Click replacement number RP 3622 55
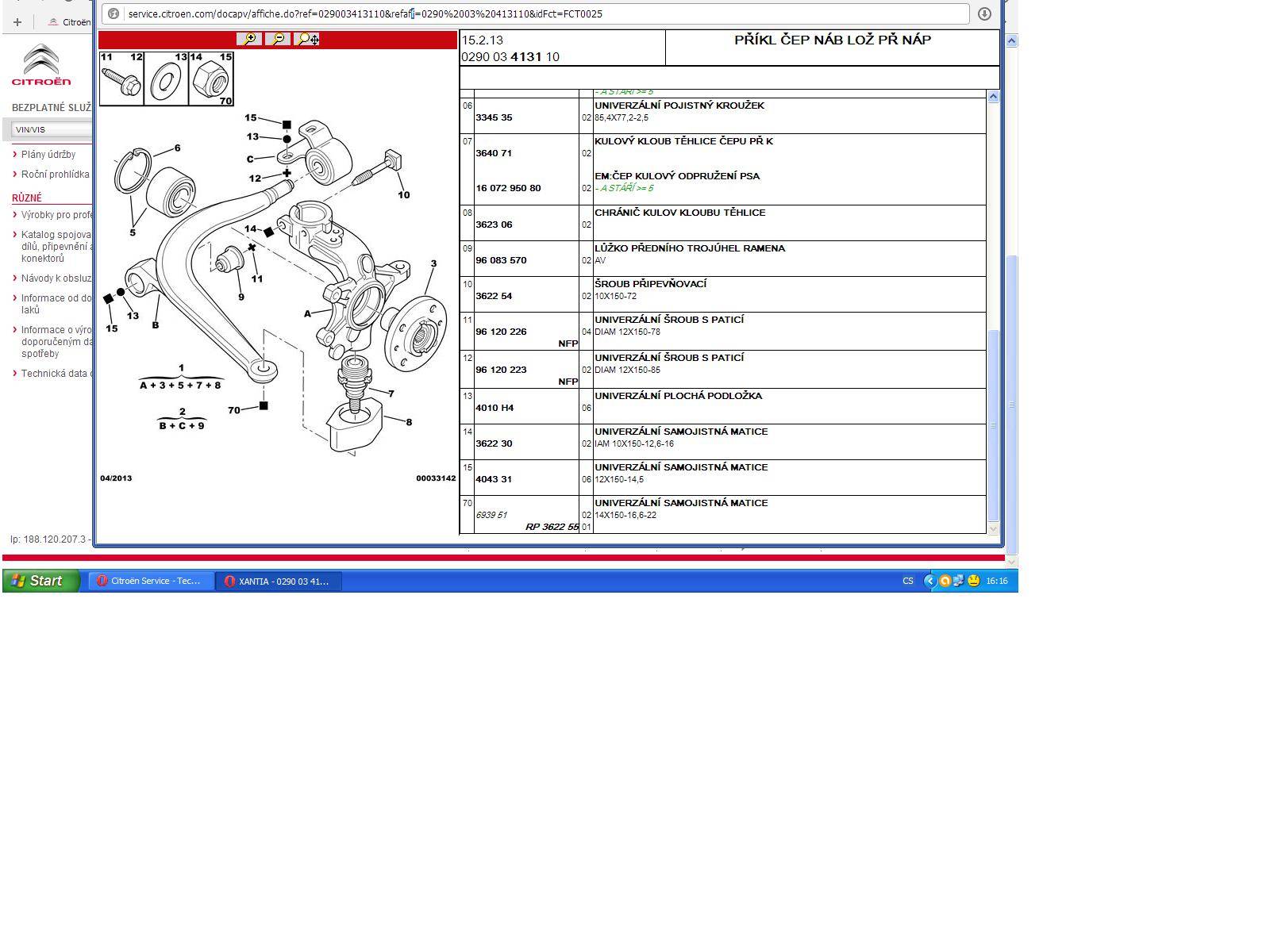 tap(552, 527)
